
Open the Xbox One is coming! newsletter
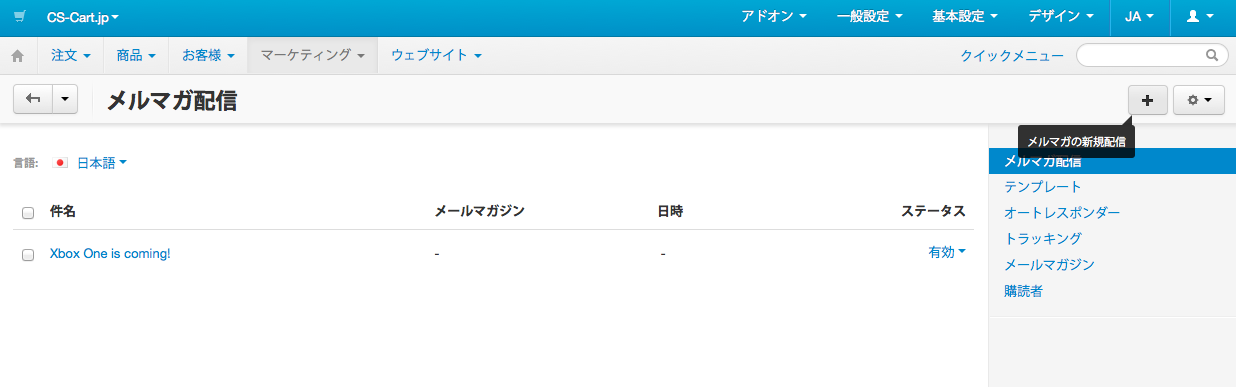pos(110,254)
